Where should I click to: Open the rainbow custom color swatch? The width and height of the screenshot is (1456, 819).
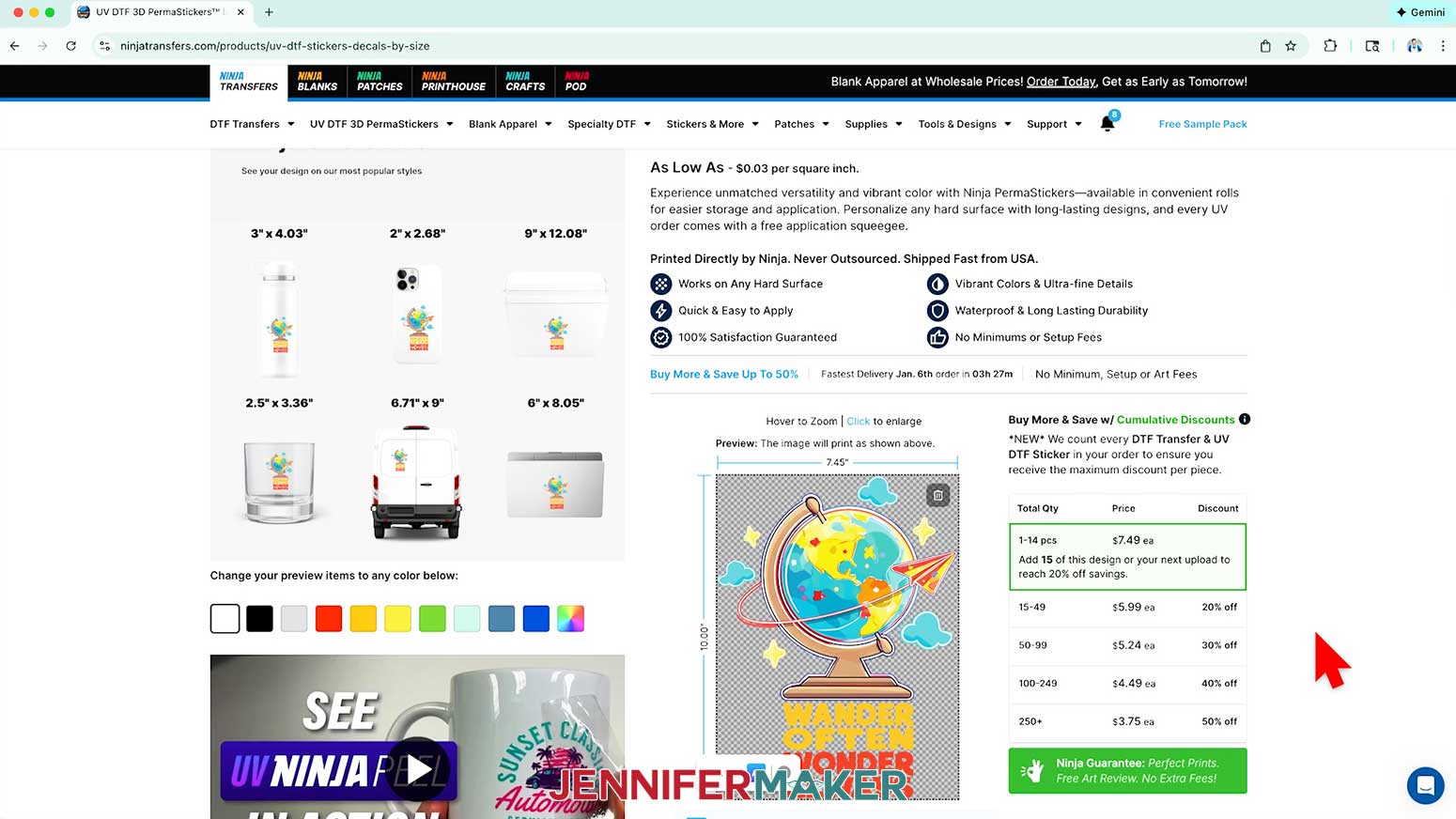570,618
